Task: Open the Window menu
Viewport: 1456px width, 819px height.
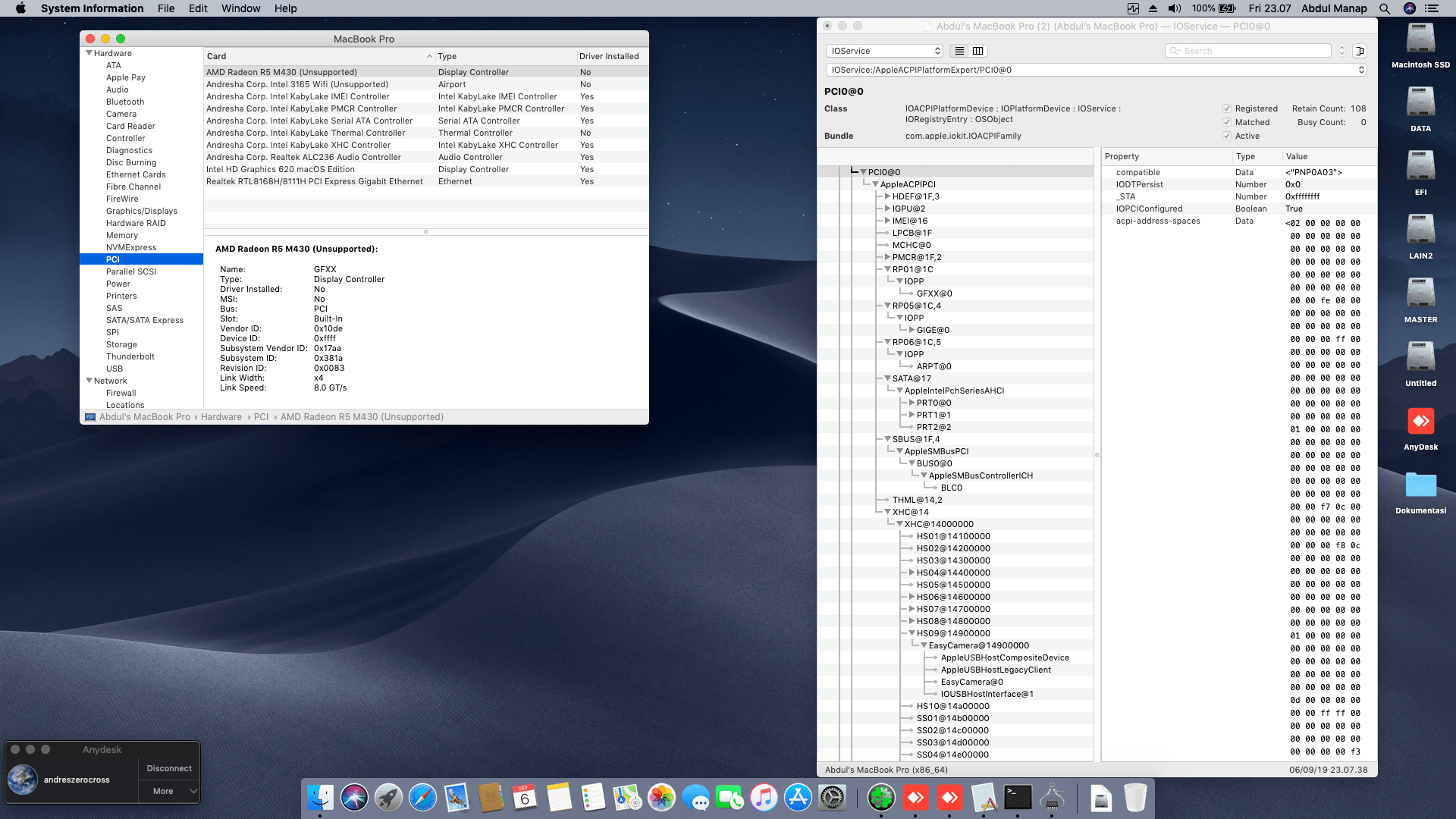Action: (x=240, y=8)
